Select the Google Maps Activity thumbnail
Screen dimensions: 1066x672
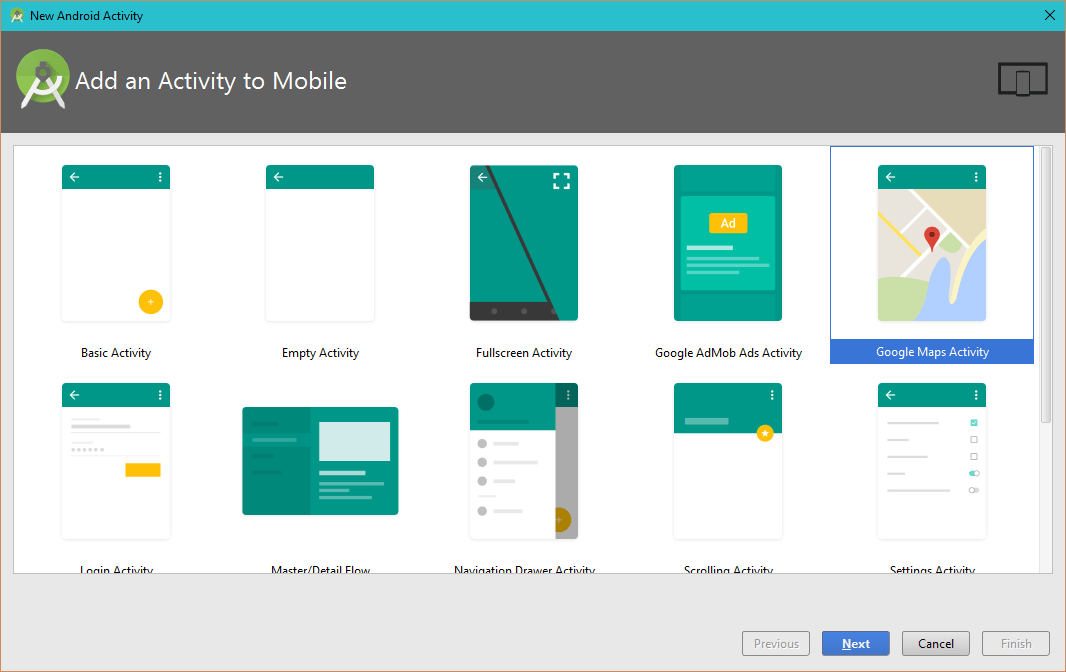[931, 243]
